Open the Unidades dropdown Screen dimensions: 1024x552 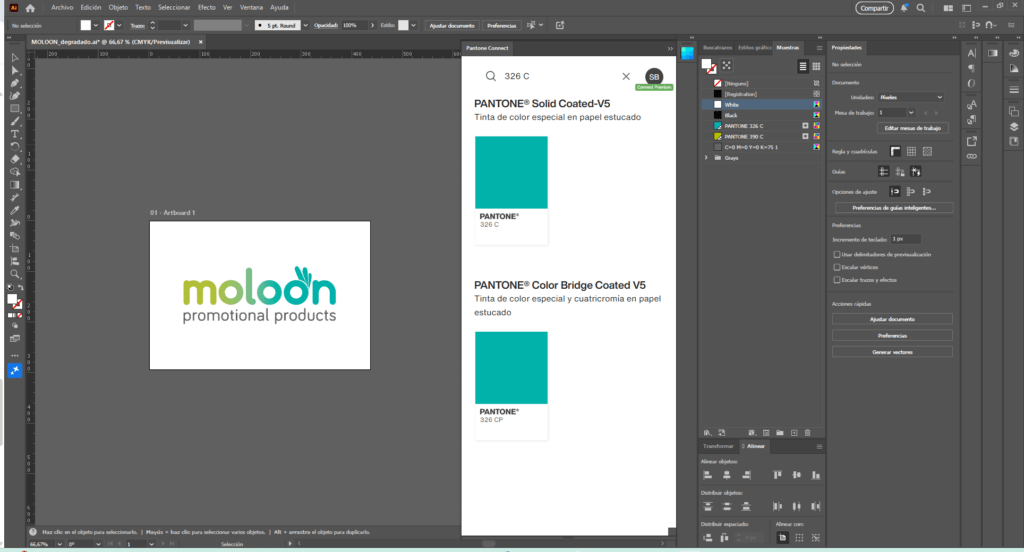pos(911,97)
